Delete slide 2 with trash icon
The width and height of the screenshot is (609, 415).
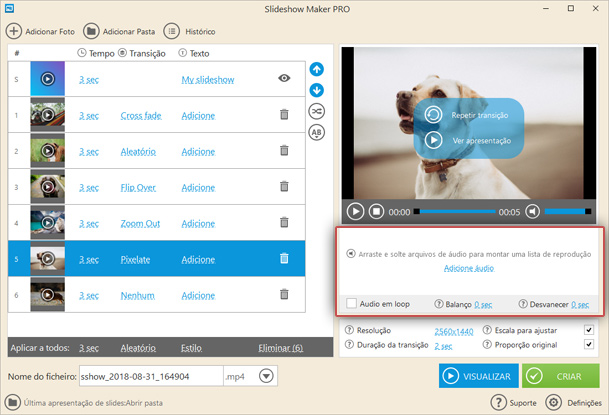(284, 151)
